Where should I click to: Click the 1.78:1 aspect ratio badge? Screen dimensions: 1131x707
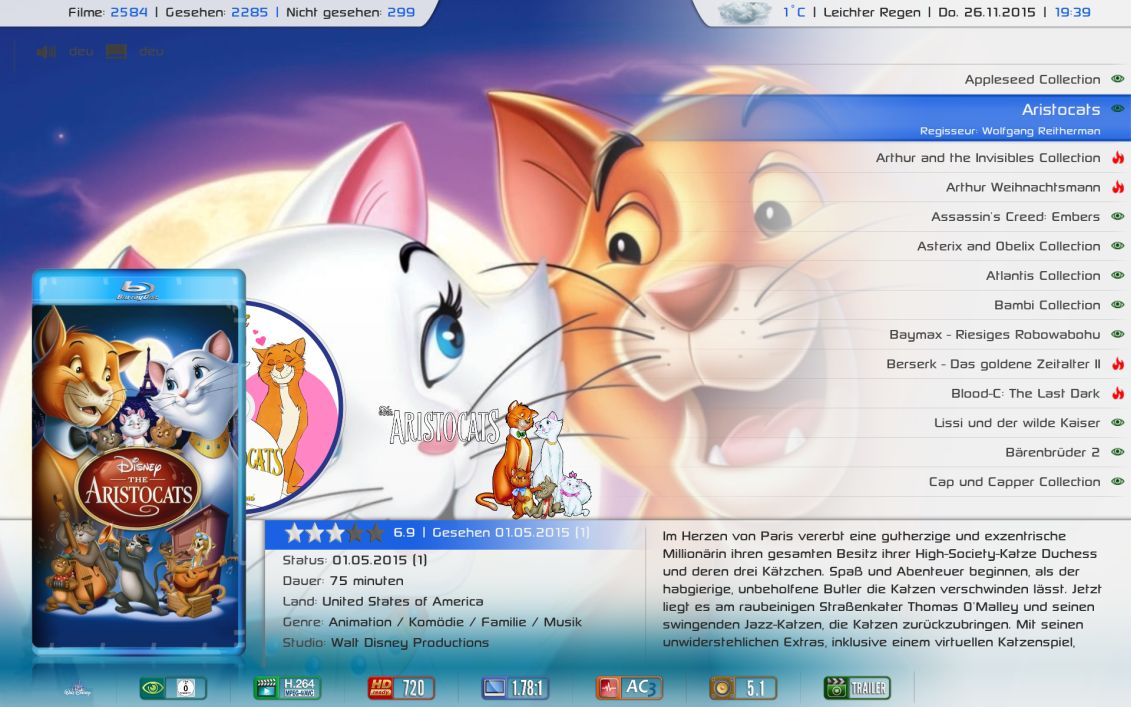coord(515,688)
